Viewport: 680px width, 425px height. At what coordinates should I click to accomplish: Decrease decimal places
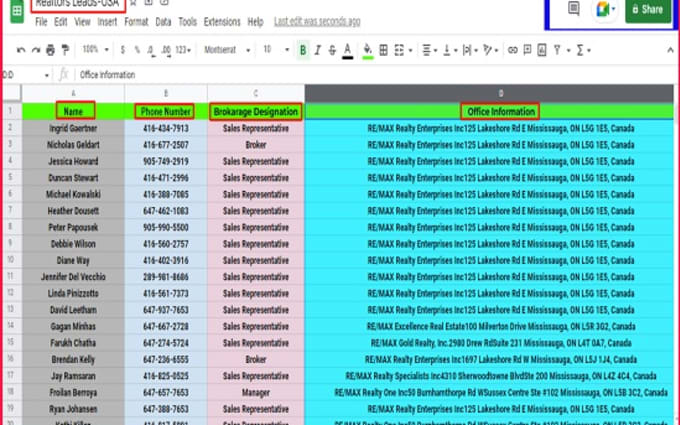(x=150, y=50)
